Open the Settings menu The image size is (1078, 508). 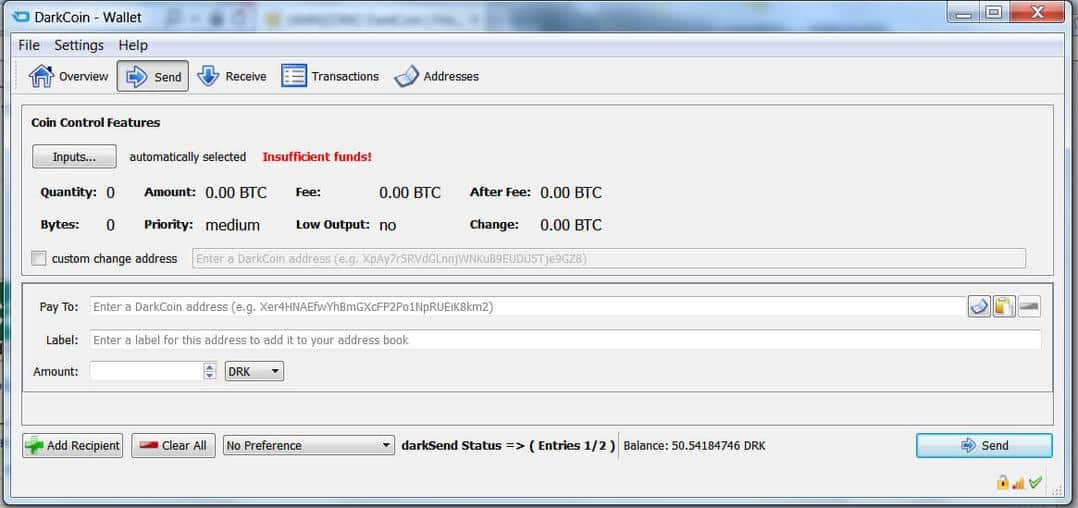pos(79,45)
